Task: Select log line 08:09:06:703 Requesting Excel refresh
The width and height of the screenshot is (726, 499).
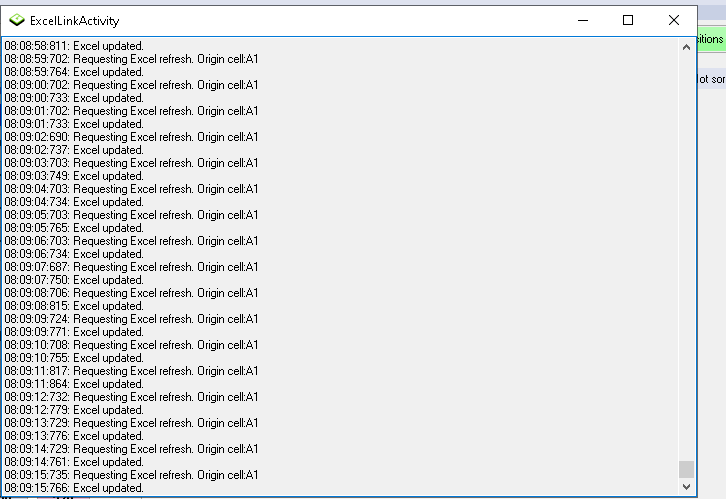Action: [131, 240]
